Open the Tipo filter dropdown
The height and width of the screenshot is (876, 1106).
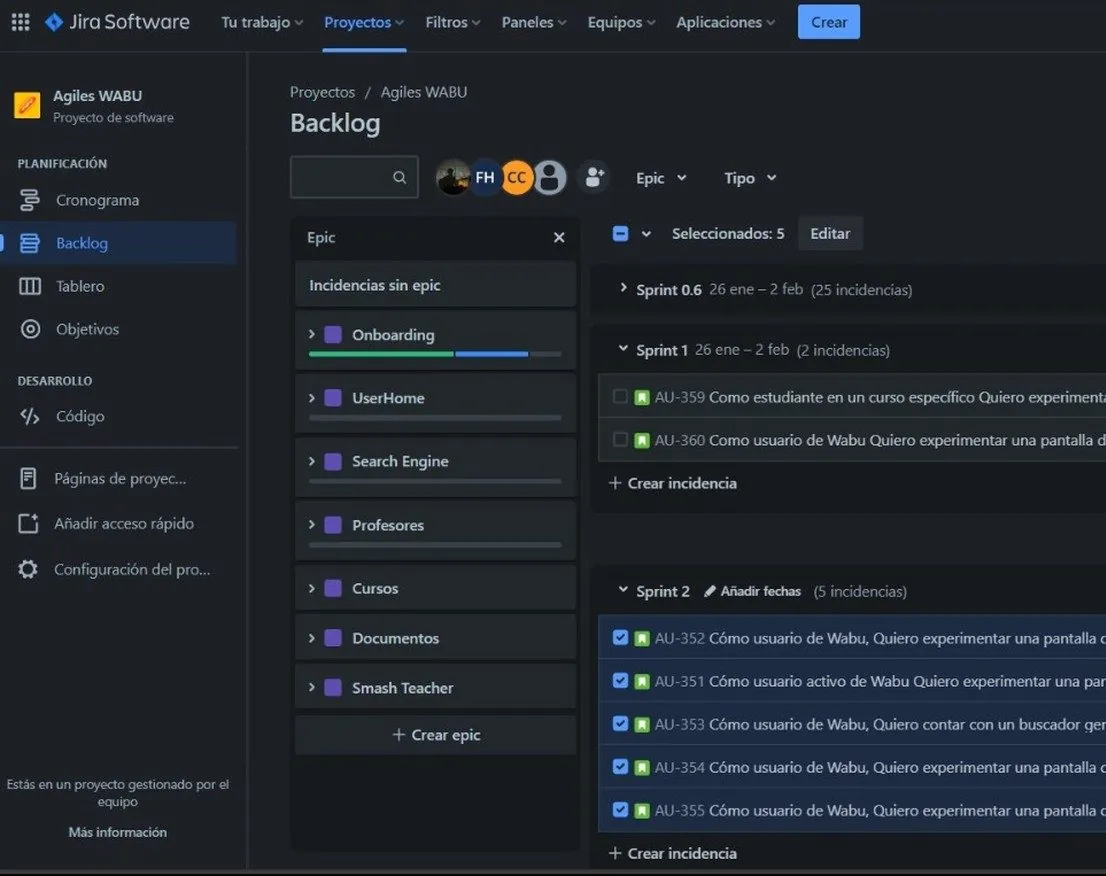[750, 178]
